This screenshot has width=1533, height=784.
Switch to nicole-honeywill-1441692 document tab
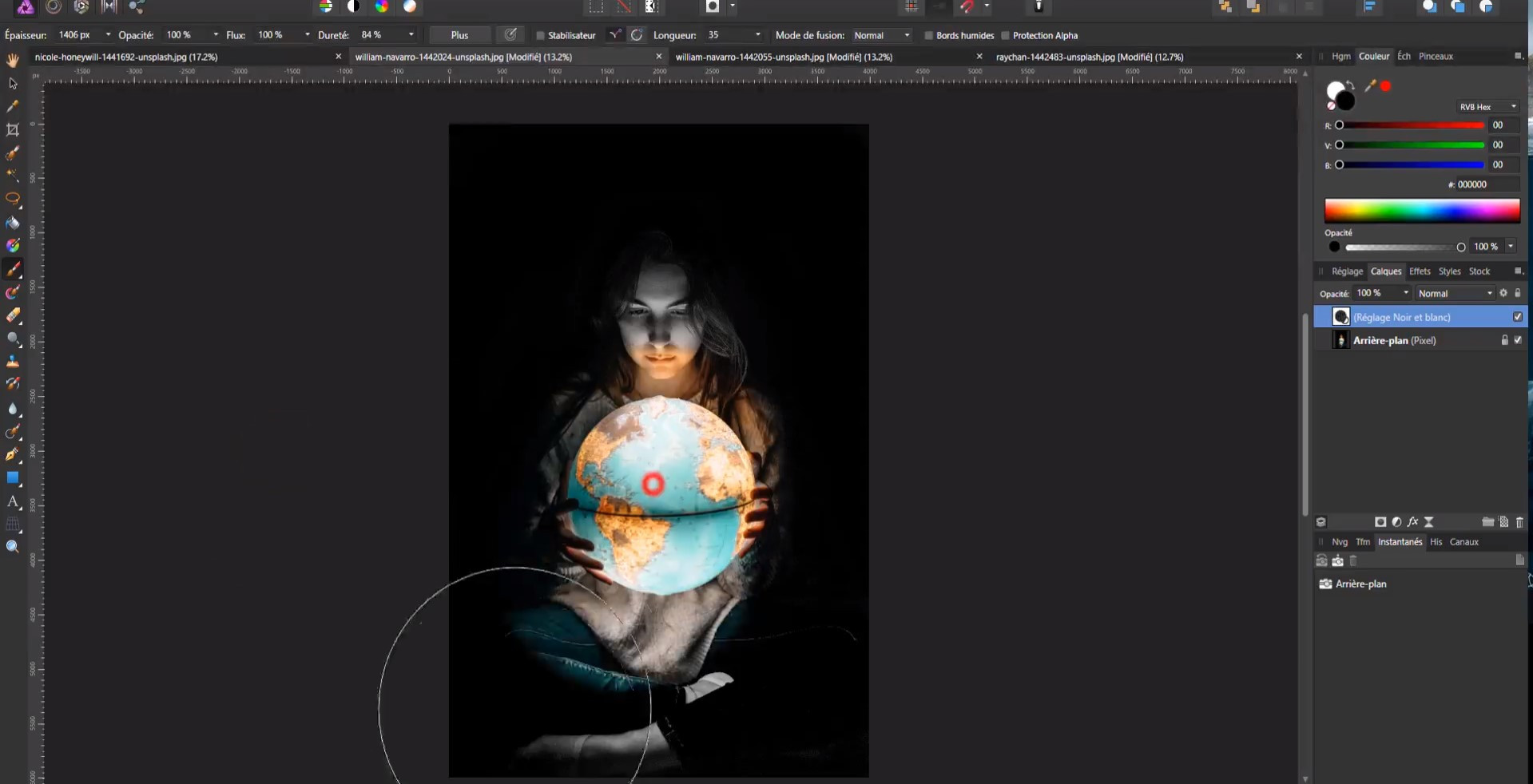126,57
